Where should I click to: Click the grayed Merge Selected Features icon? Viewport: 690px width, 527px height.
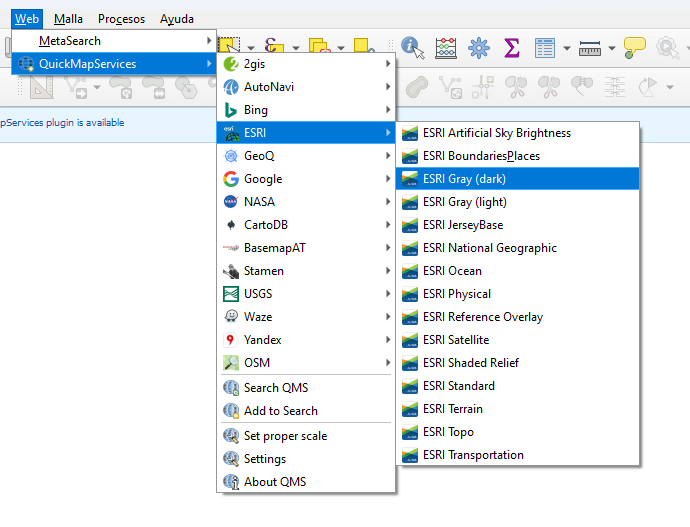point(582,86)
